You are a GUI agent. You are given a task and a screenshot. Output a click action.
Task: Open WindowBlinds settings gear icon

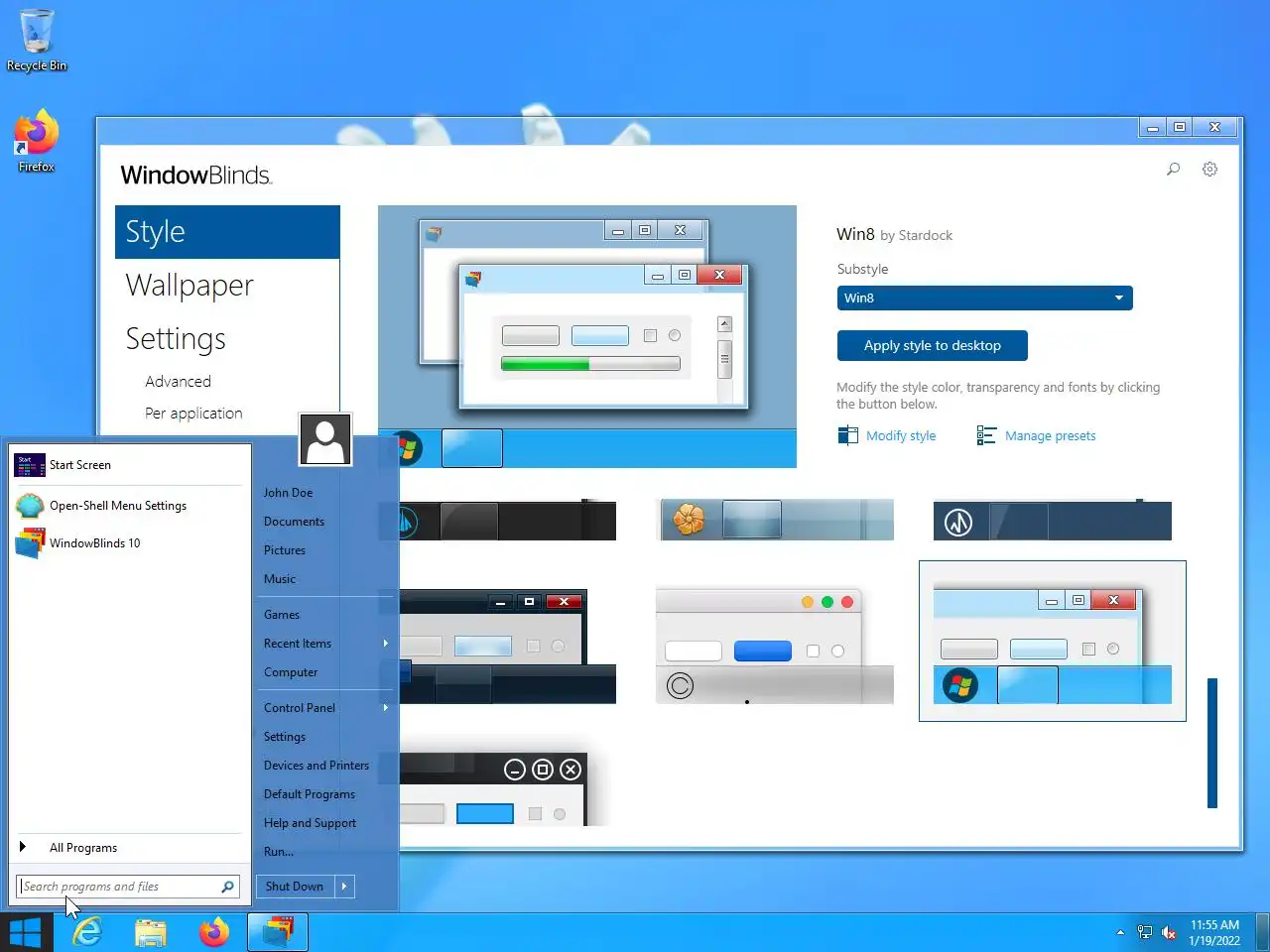pos(1209,170)
